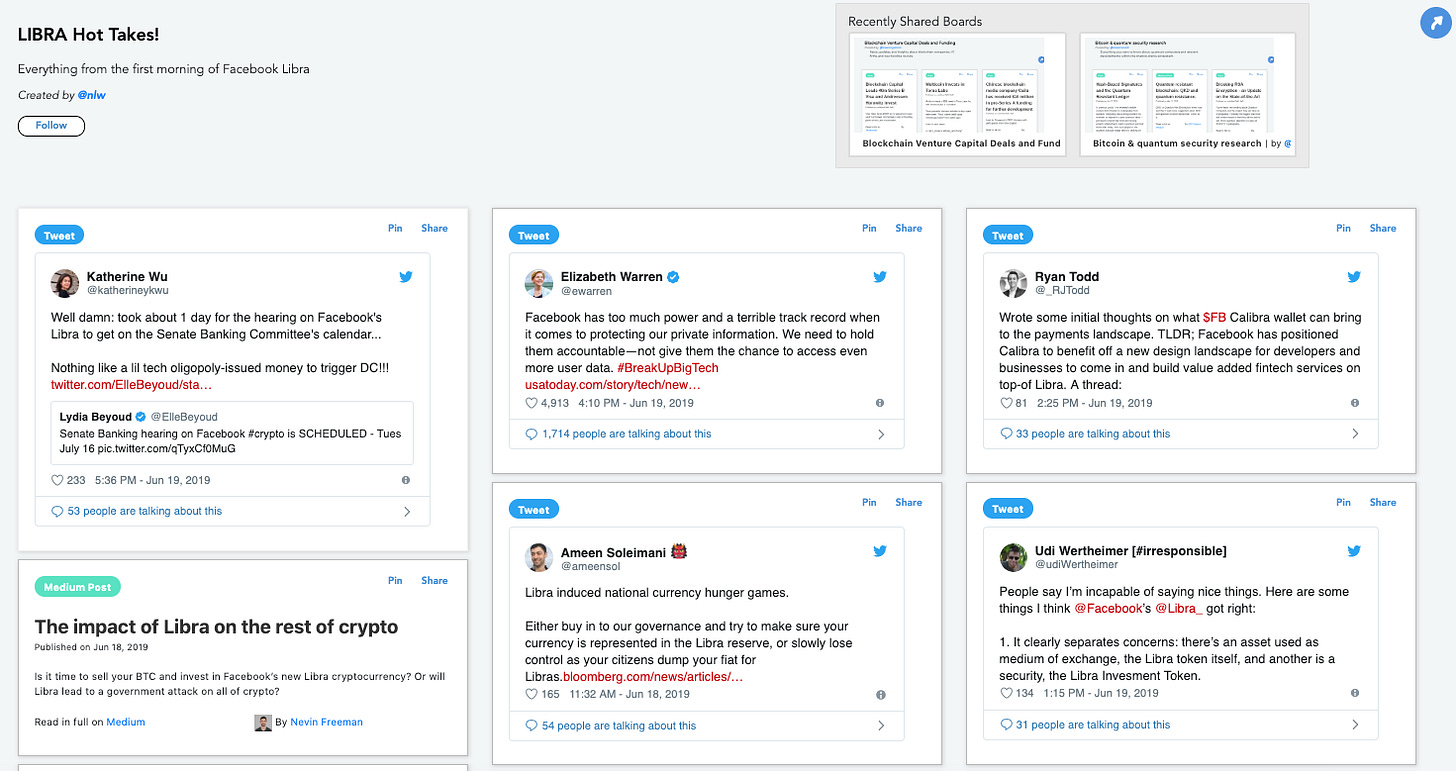Click the blue arrow share icon top right
Screen dimensions: 1456x771
(1436, 24)
